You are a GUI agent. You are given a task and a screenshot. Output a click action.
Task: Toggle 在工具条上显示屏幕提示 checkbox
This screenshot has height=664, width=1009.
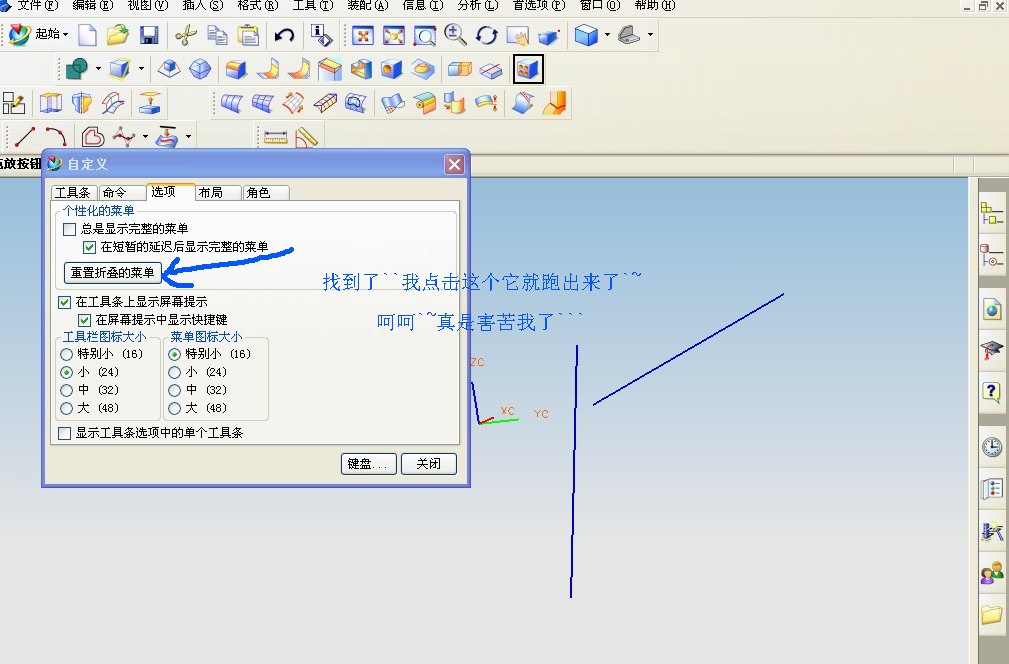[64, 302]
